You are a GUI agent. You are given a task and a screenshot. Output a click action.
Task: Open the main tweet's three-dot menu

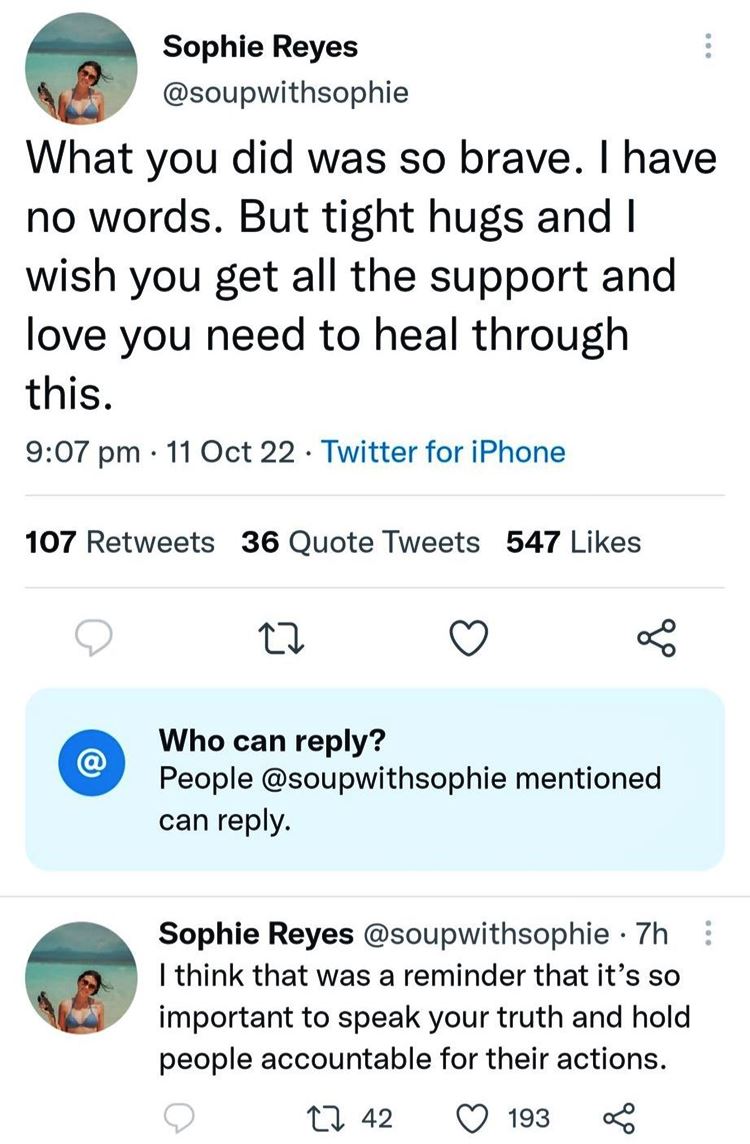708,47
